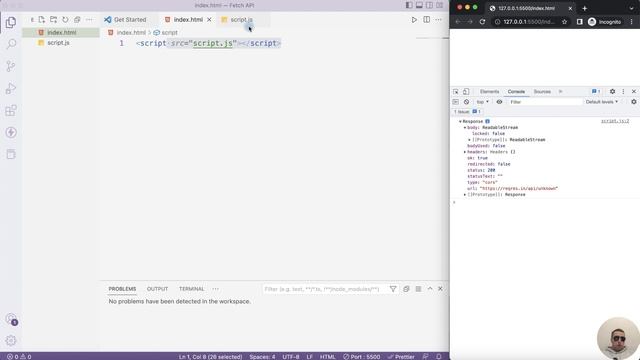Reload the page in Chrome
640x360 pixels.
click(x=482, y=22)
